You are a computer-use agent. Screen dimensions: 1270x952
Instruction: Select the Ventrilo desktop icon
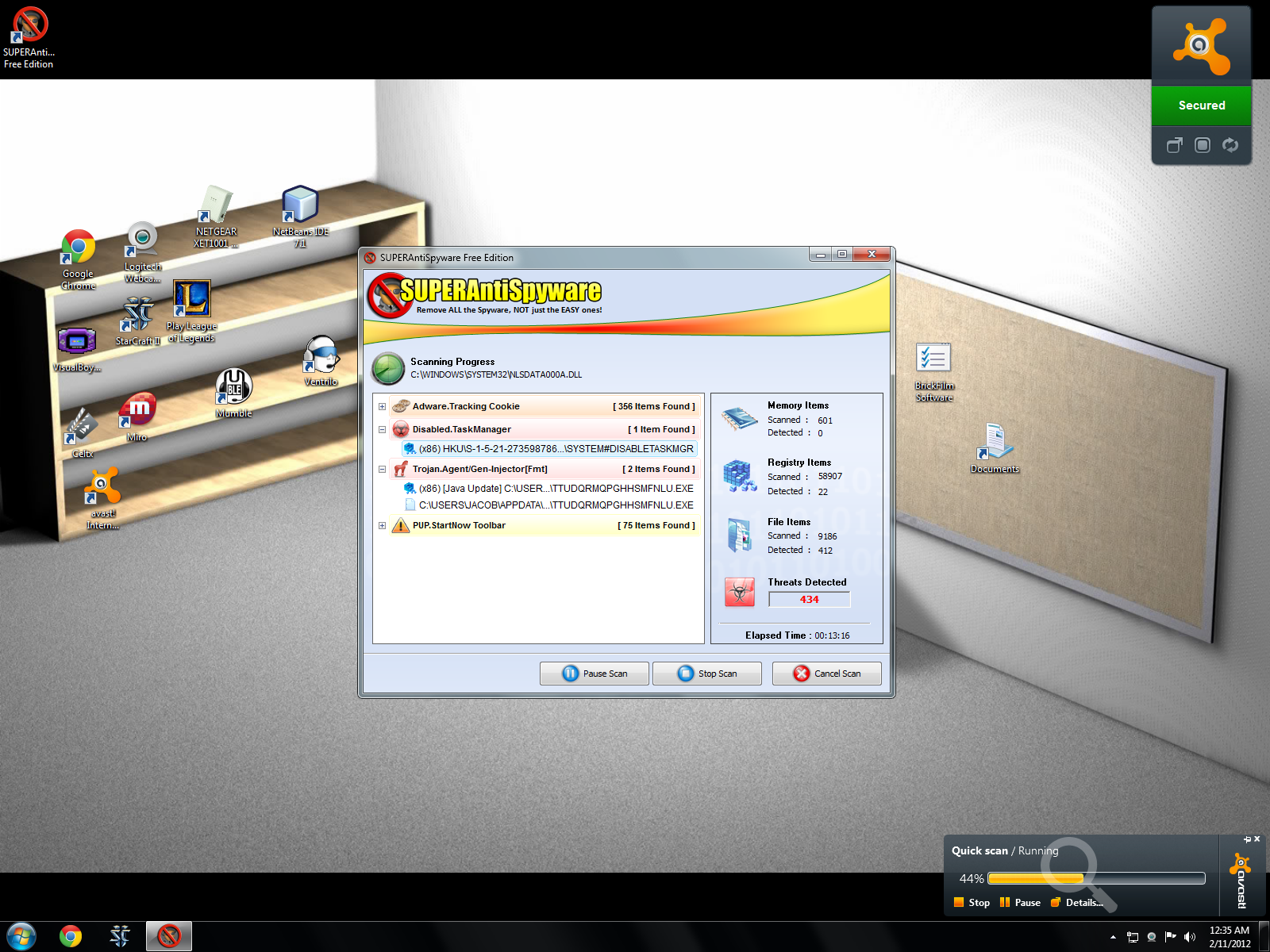click(321, 361)
